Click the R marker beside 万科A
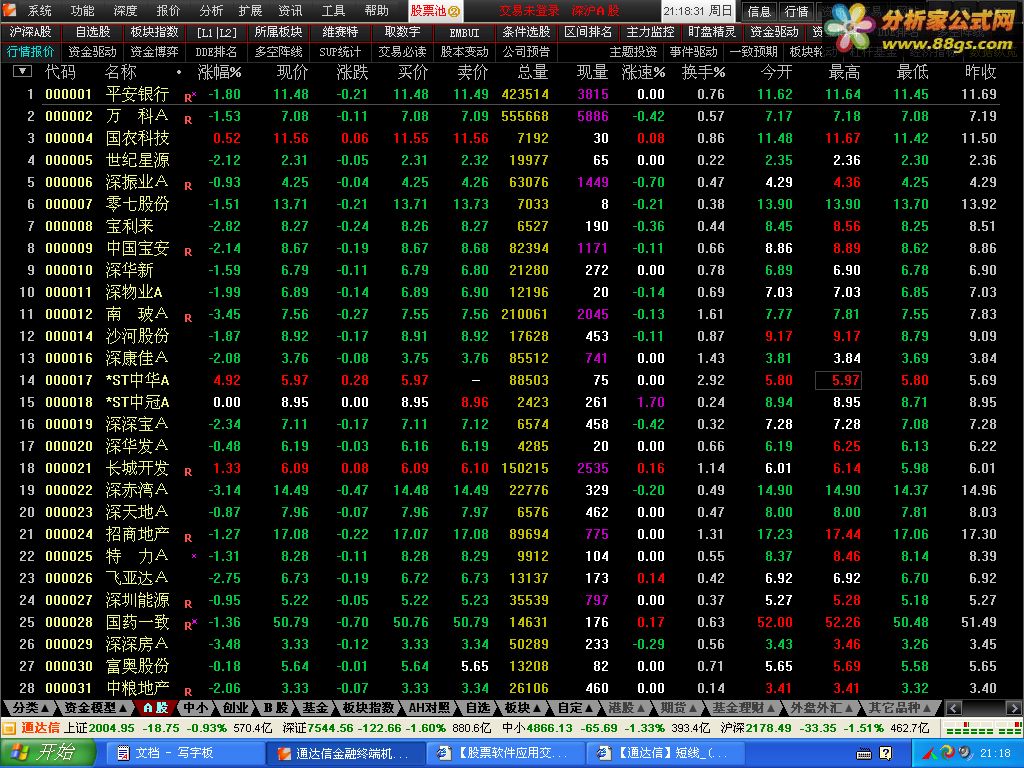1024x768 pixels. pos(188,120)
